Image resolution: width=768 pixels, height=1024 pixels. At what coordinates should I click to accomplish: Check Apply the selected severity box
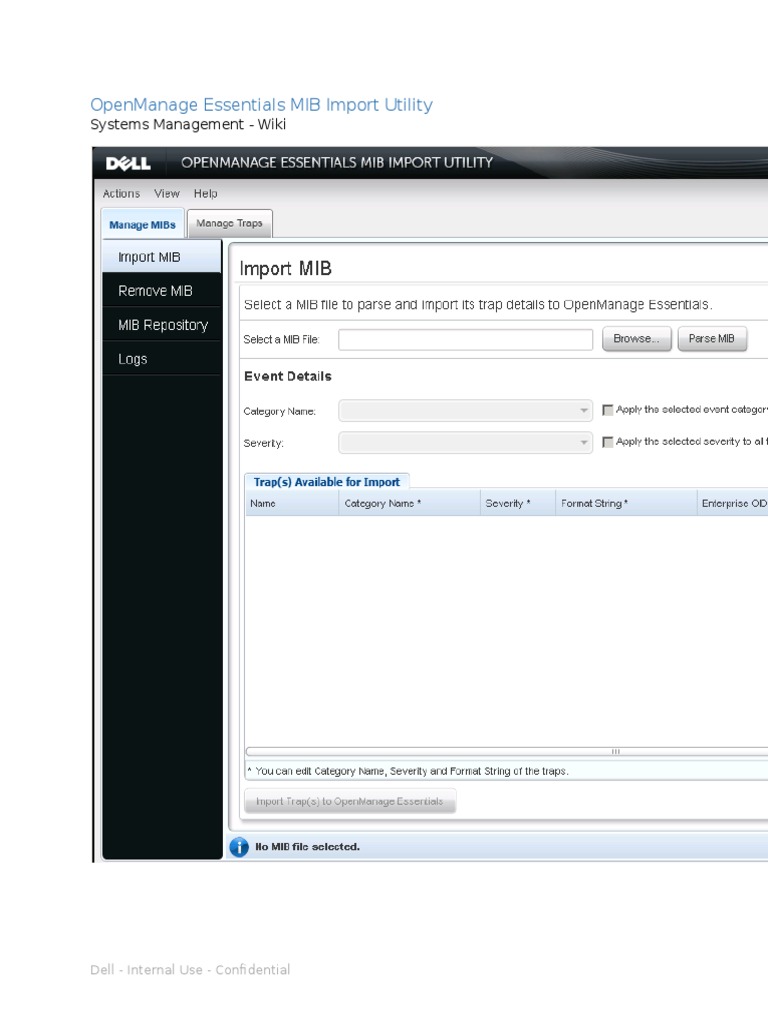coord(607,442)
